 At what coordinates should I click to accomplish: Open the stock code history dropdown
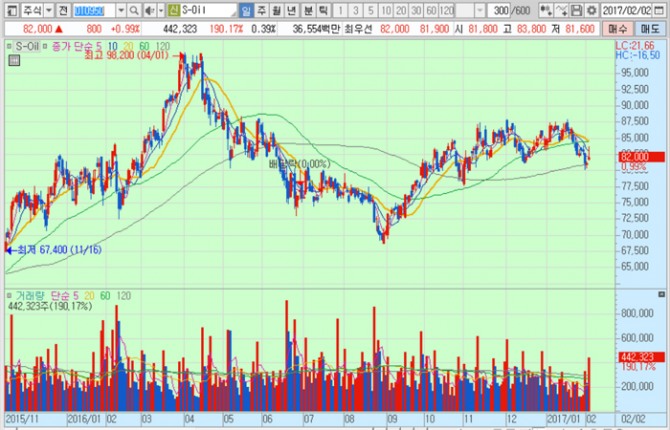(x=119, y=9)
